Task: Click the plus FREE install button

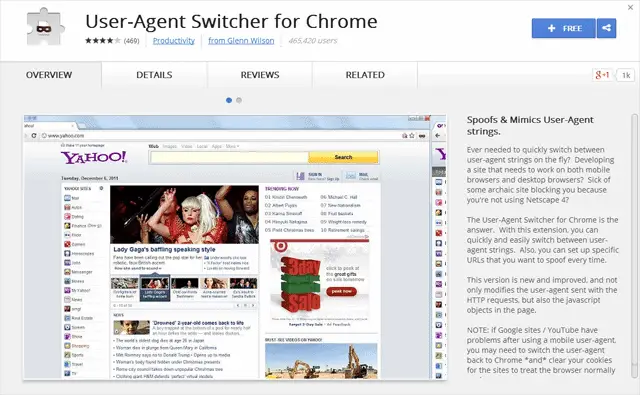Action: tap(564, 28)
